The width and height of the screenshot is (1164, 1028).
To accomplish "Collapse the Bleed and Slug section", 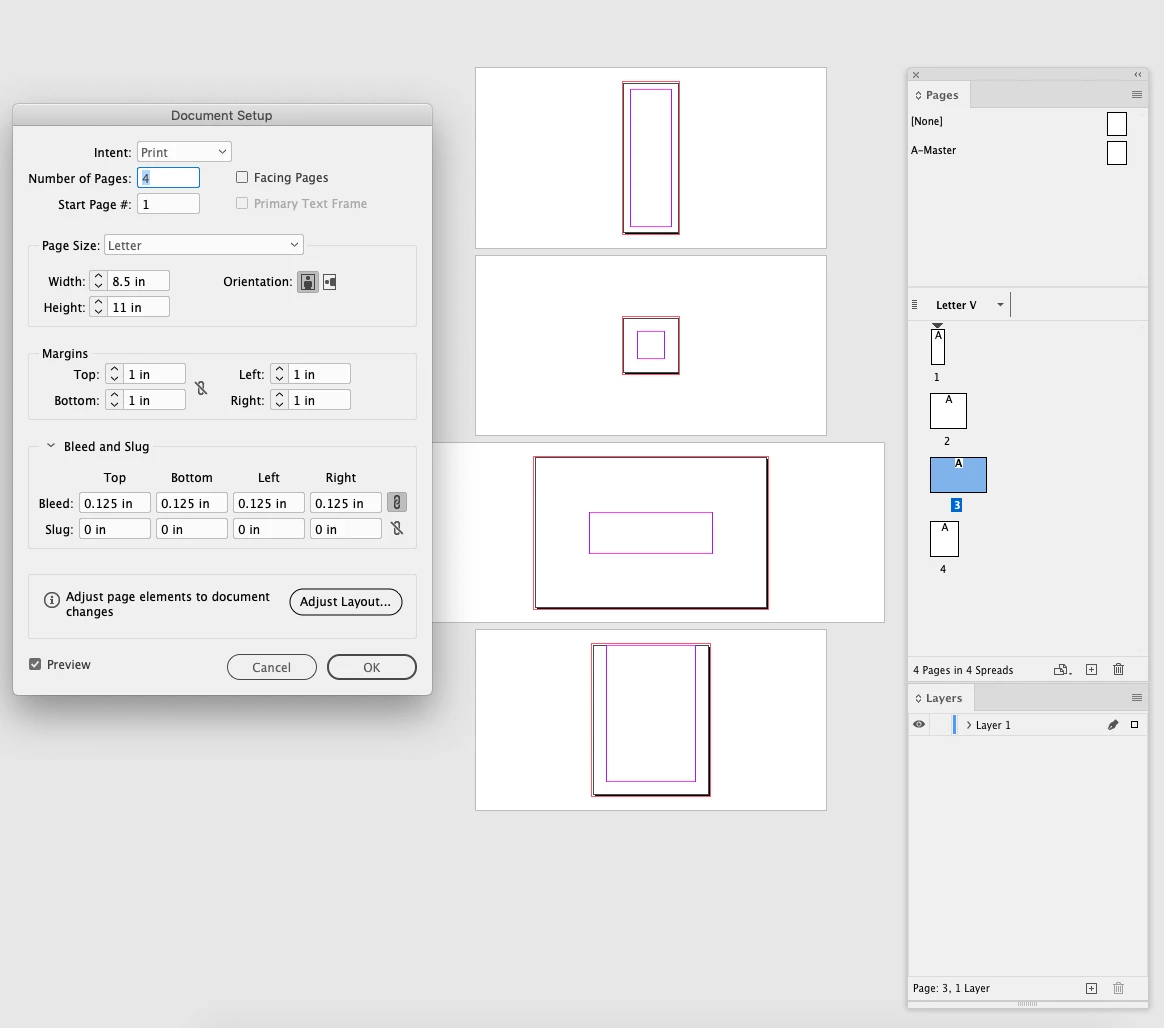I will click(x=50, y=446).
